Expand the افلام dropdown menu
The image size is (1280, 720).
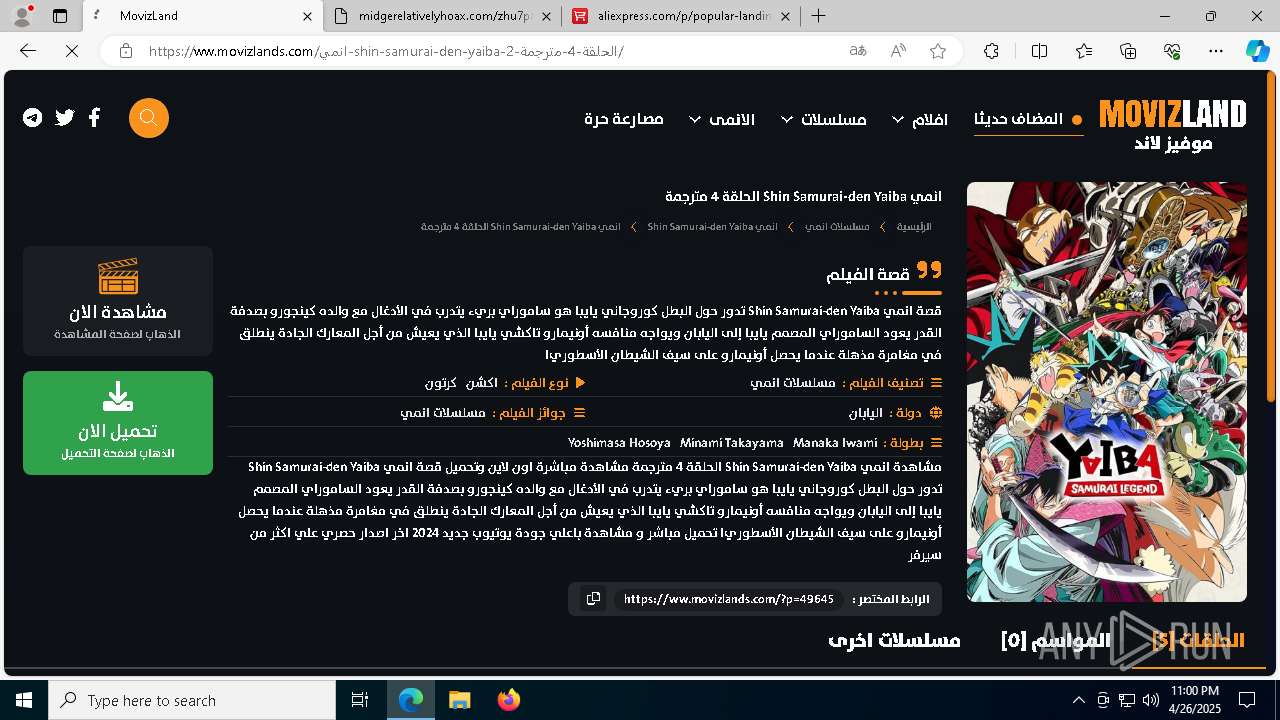(920, 119)
